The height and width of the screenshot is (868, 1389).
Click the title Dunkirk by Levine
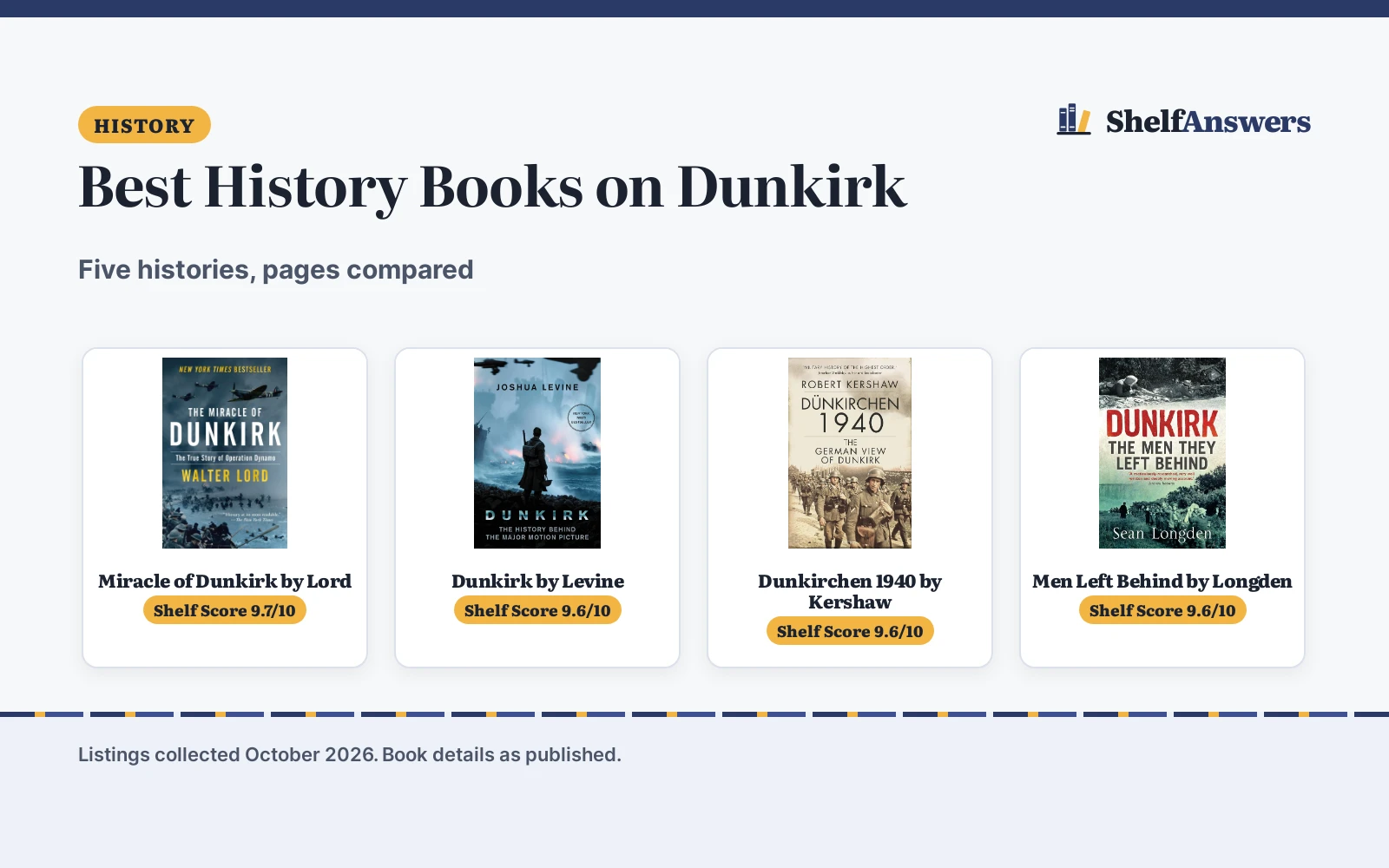[537, 581]
